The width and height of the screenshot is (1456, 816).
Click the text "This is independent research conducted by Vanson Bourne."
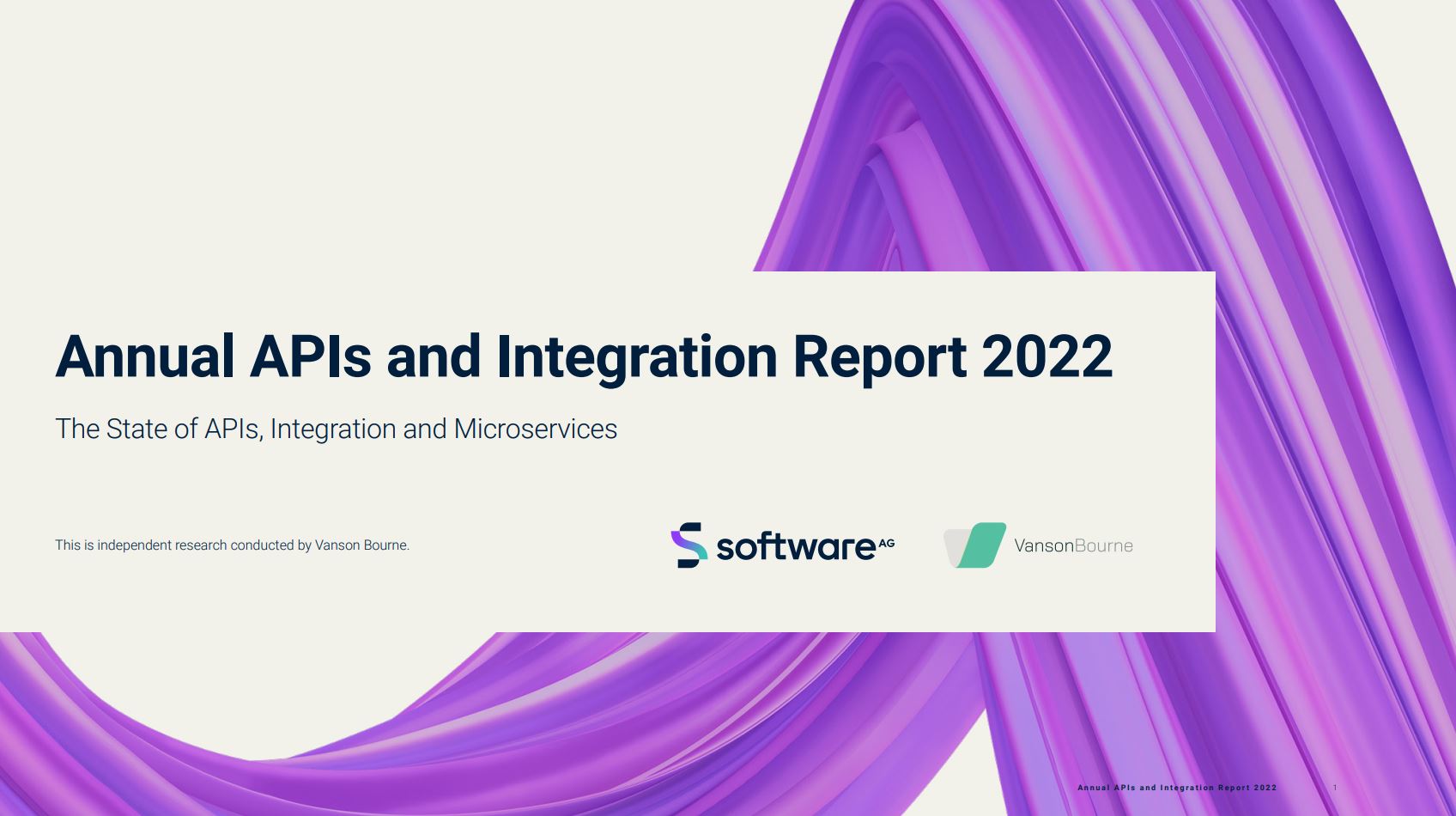pos(232,545)
